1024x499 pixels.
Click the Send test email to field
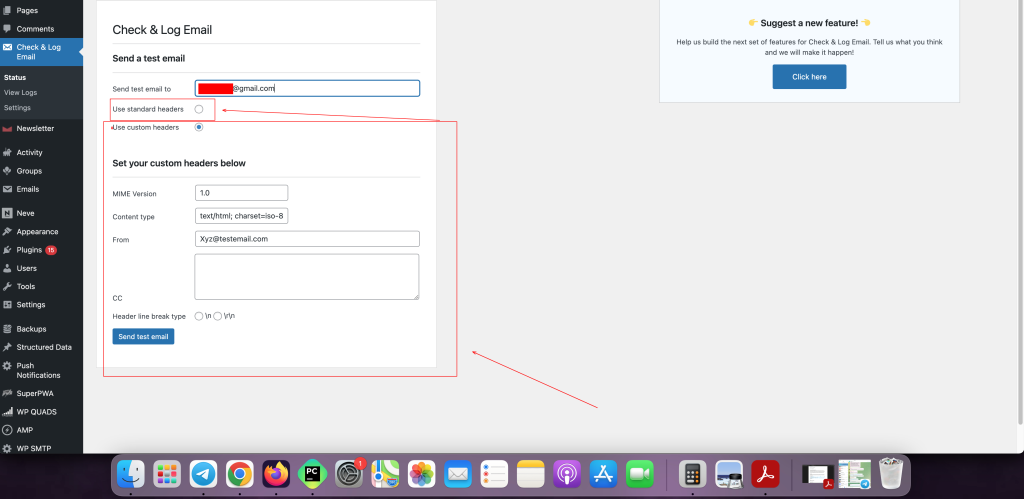[x=307, y=88]
